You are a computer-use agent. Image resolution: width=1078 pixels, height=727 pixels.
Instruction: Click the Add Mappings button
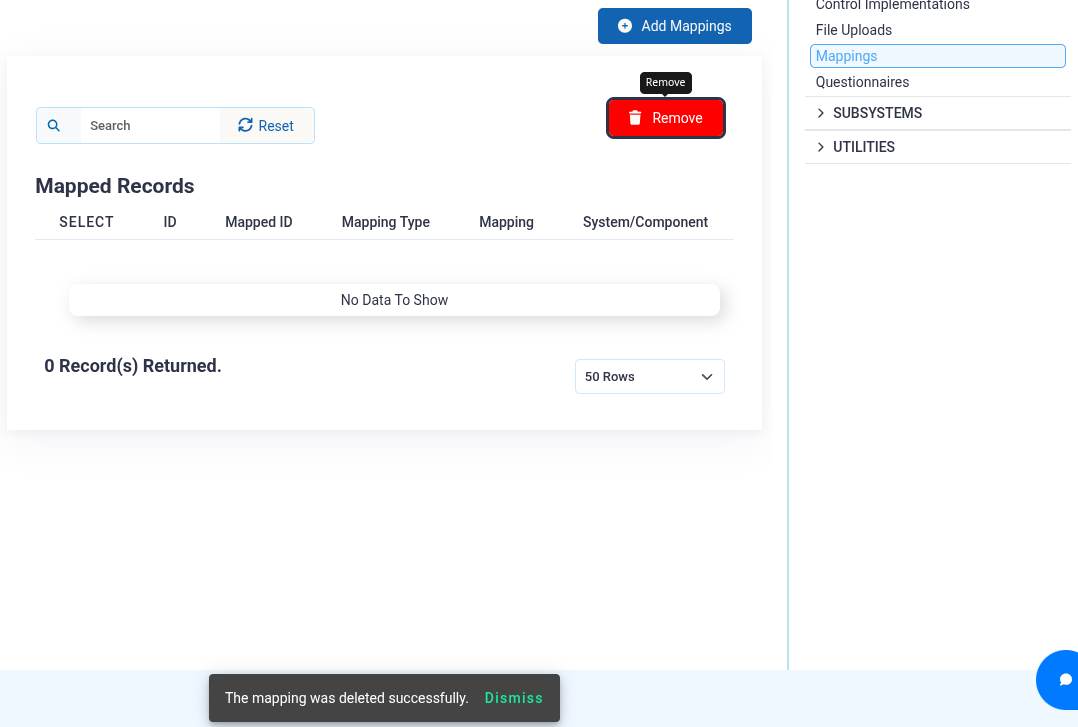tap(674, 26)
